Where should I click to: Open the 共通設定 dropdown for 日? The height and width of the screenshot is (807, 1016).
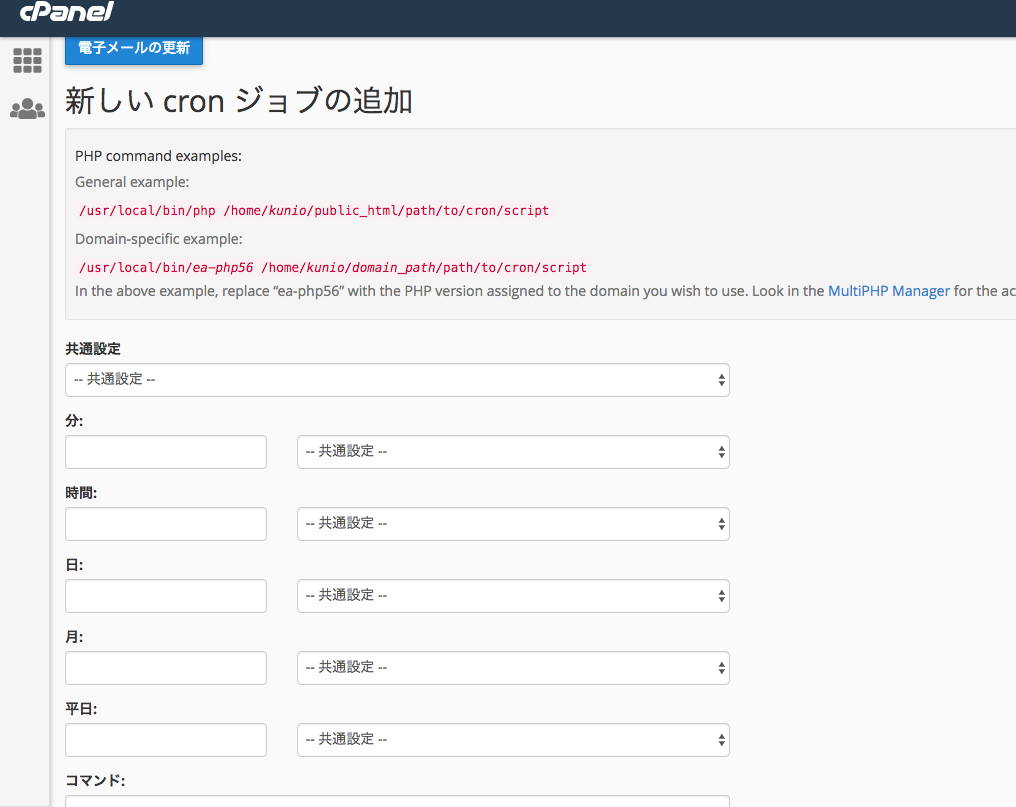coord(513,596)
